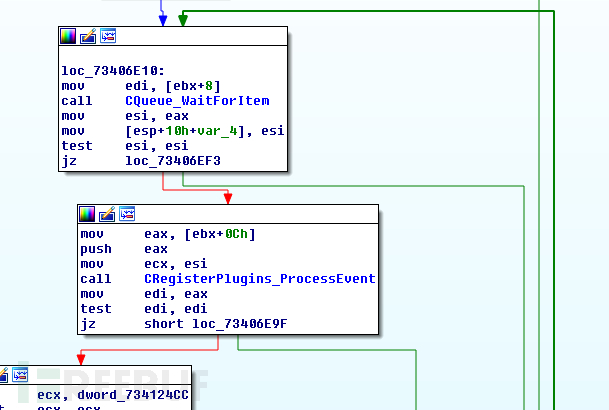Click jump target loc_73406EF3
This screenshot has height=410, width=609.
pos(173,161)
